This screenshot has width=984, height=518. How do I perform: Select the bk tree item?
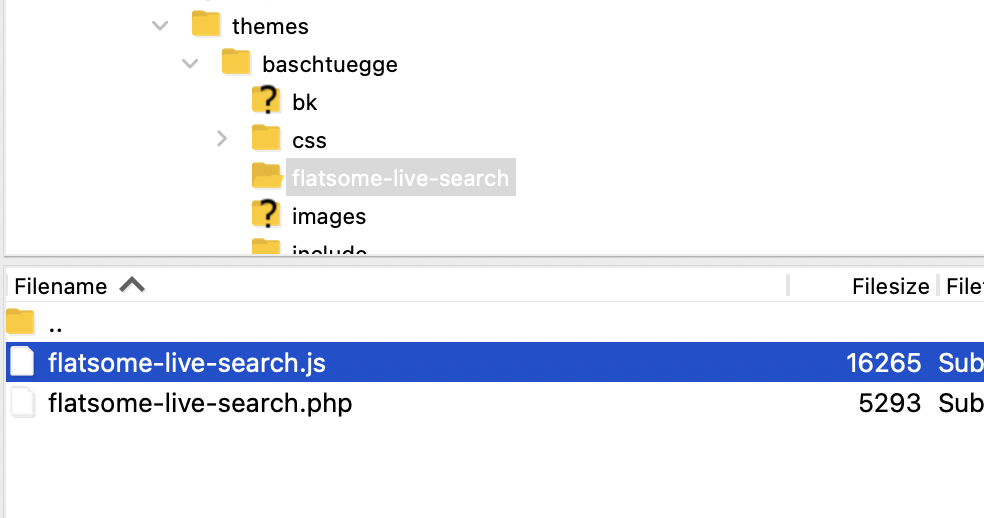(x=304, y=102)
